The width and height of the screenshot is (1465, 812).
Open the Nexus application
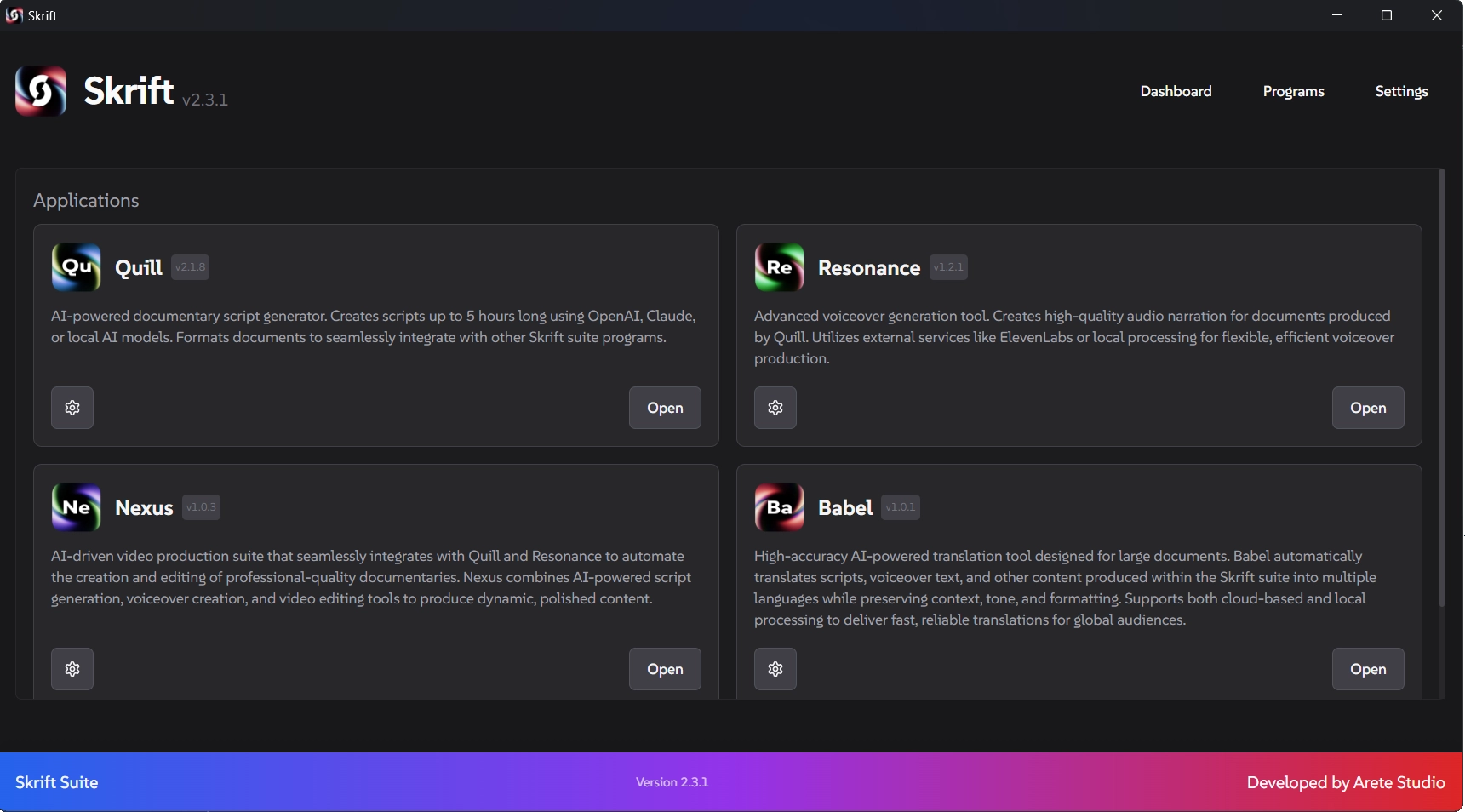tap(665, 669)
